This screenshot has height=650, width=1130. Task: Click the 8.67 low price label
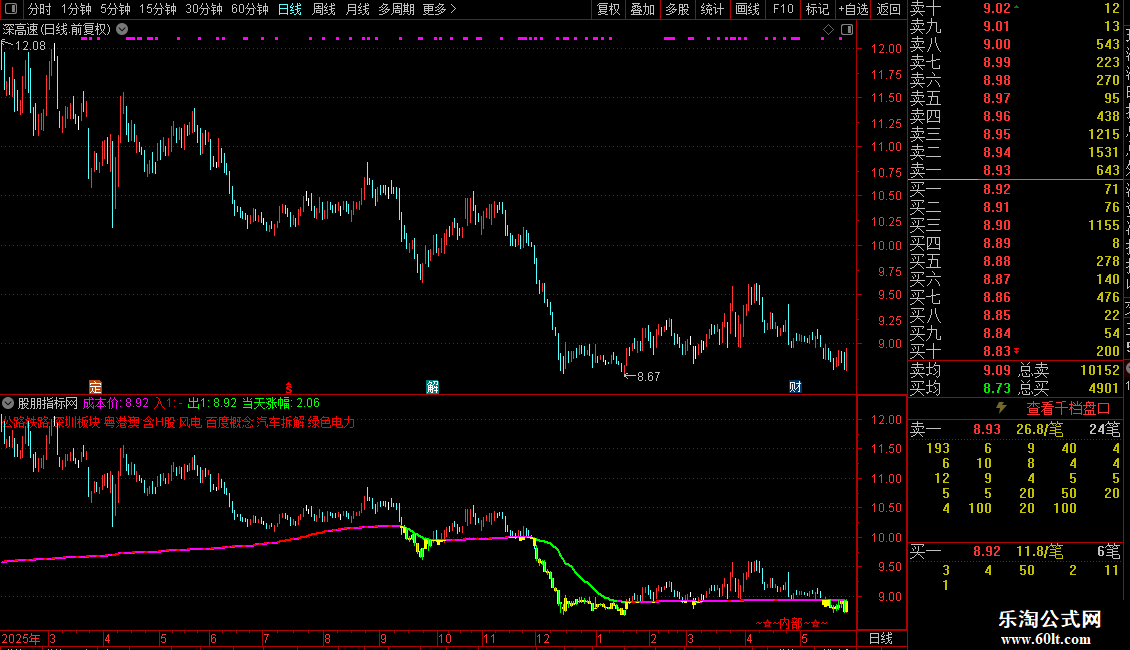pyautogui.click(x=649, y=376)
